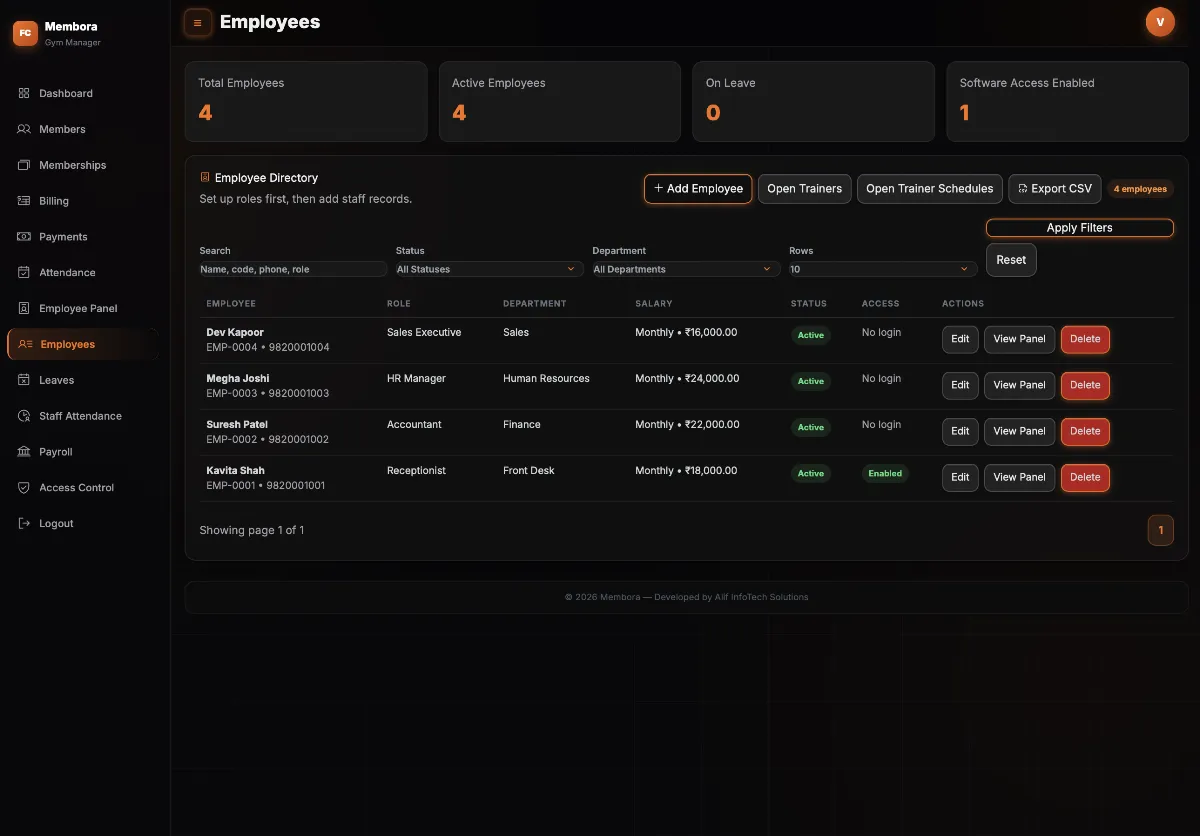Open Dashboard from the sidebar
Screen dimensions: 1200x836
coord(82,93)
